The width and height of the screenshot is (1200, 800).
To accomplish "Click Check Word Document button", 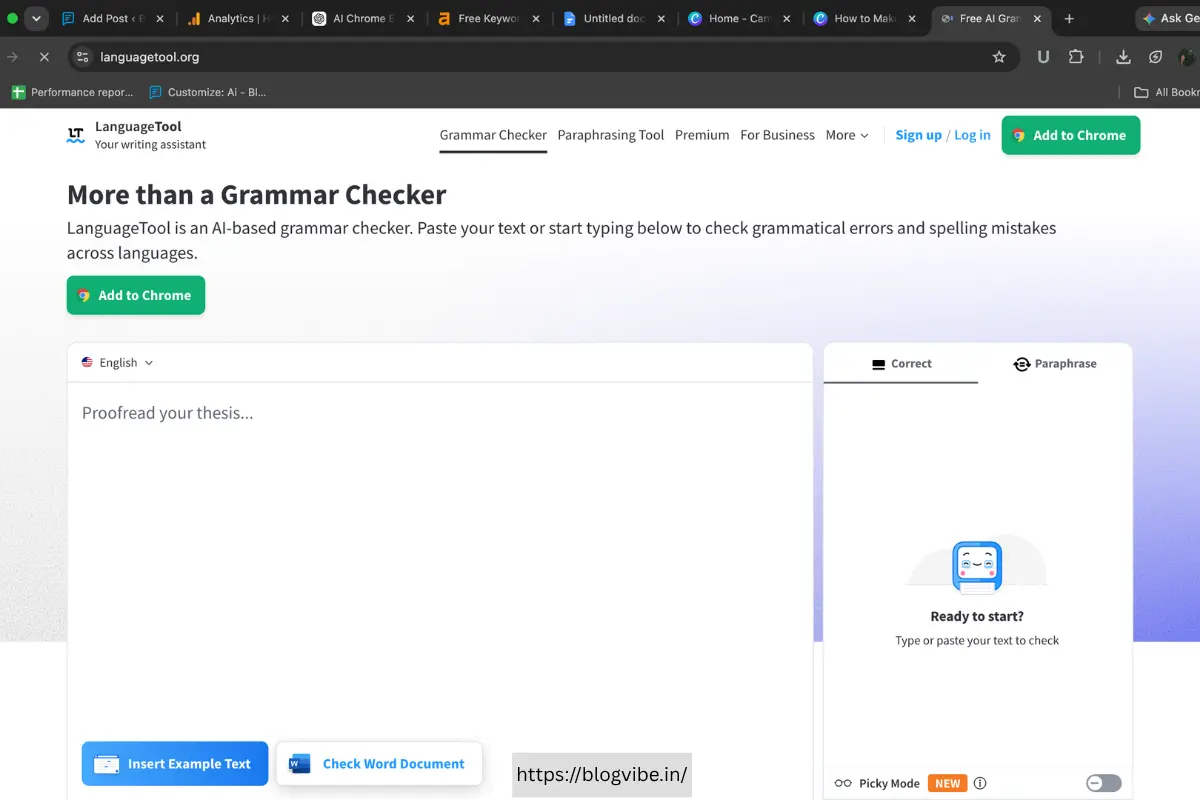I will click(379, 763).
